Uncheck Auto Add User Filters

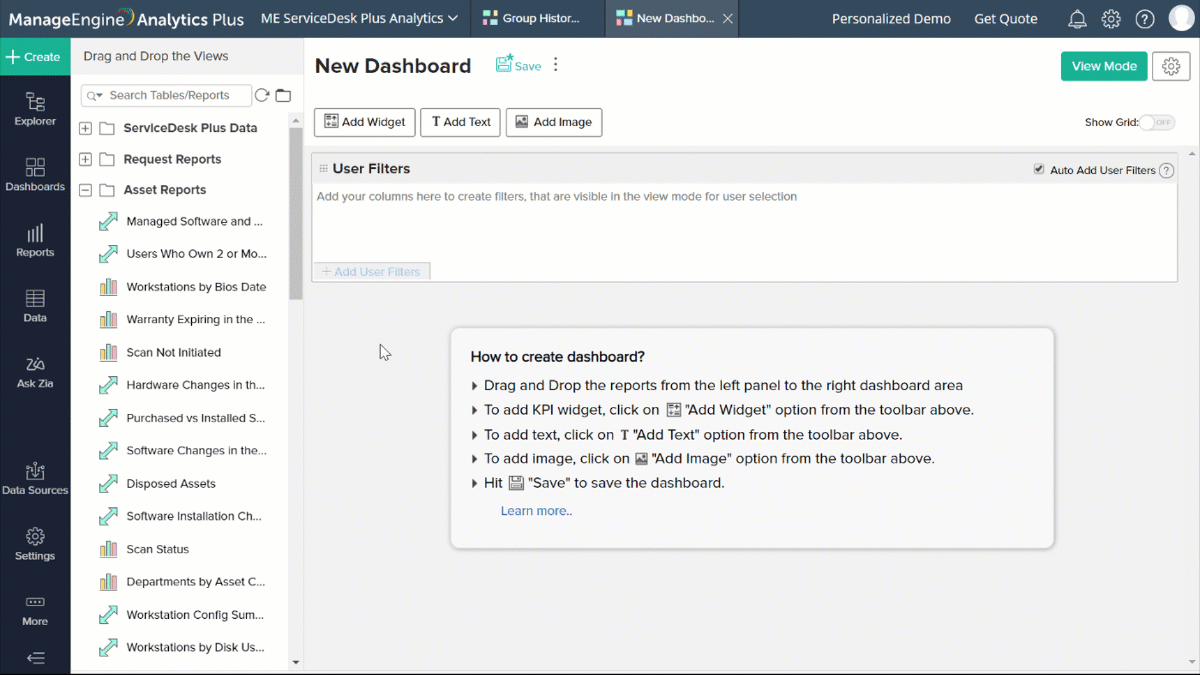coord(1038,169)
